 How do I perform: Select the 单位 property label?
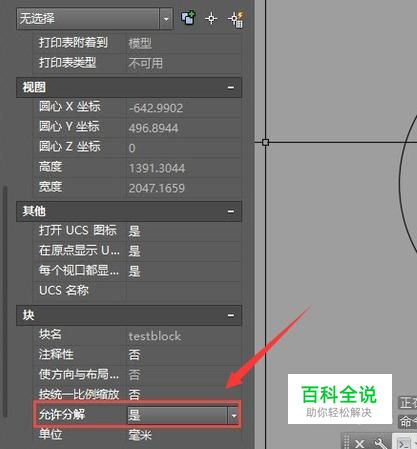[x=50, y=434]
